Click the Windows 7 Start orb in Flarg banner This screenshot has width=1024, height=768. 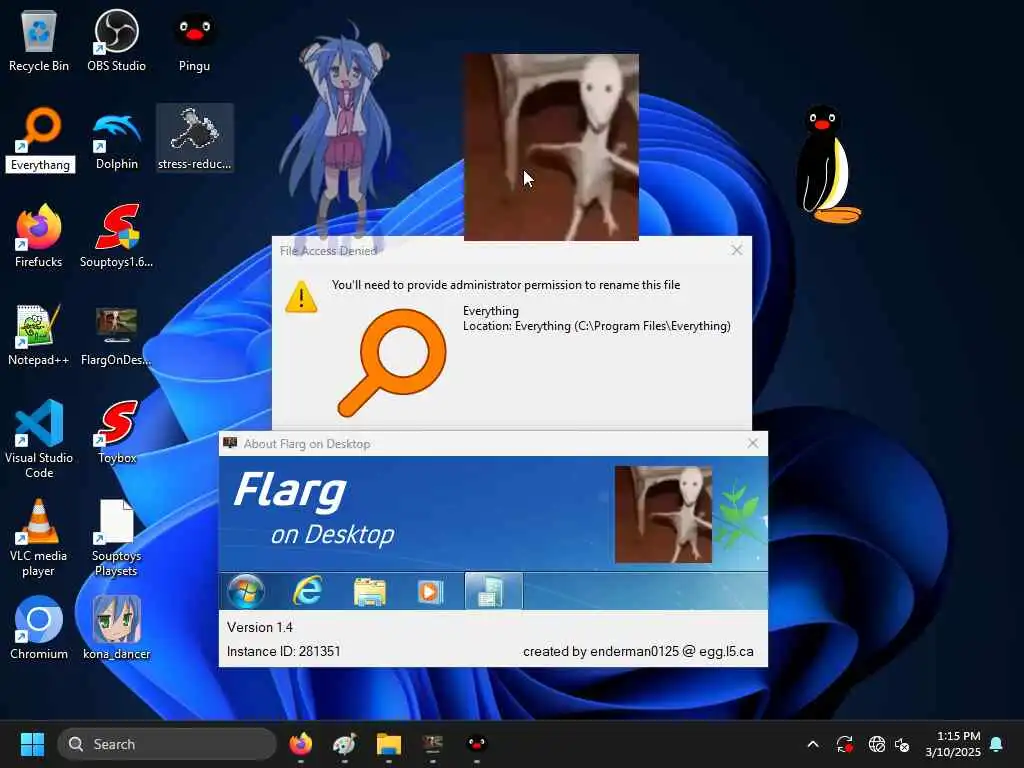pyautogui.click(x=246, y=592)
